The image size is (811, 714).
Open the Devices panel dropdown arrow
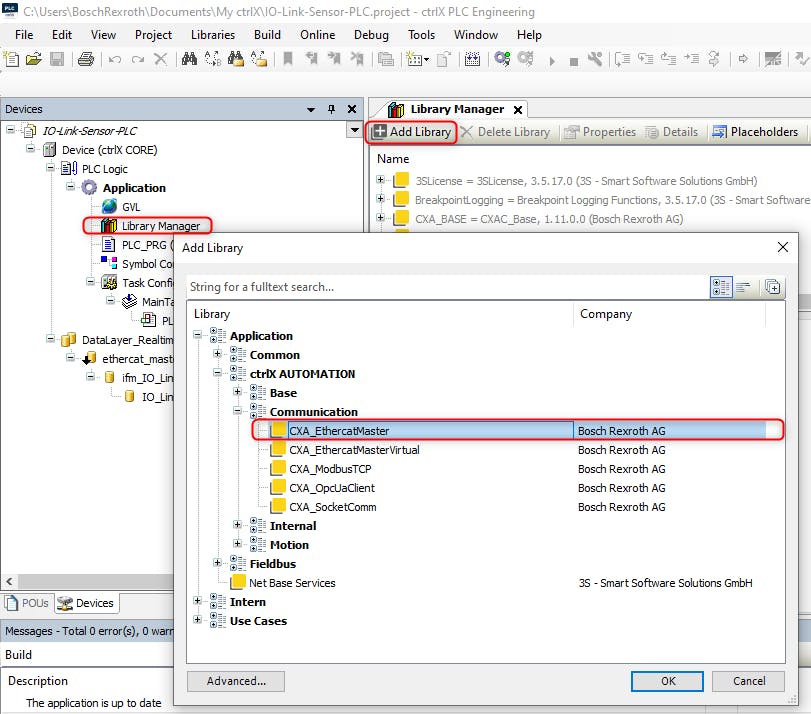coord(311,109)
